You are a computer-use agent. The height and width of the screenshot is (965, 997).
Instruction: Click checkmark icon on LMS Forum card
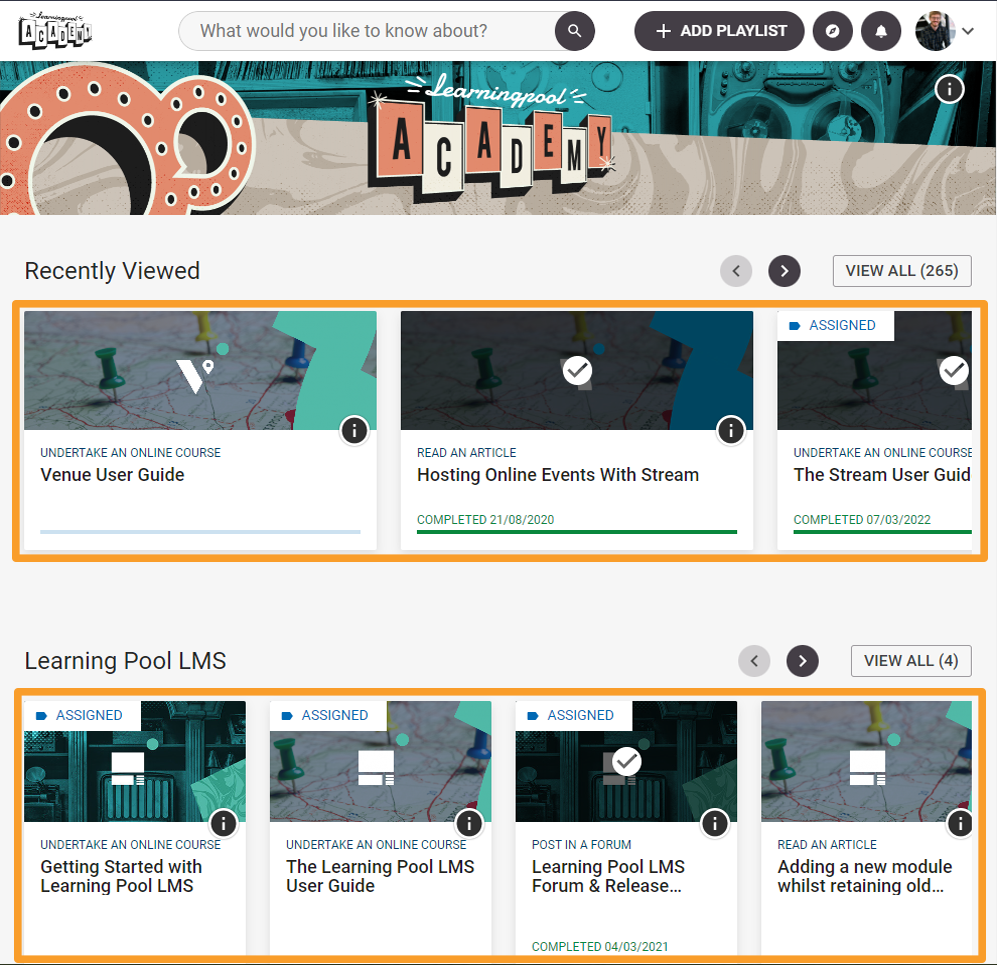(x=626, y=762)
